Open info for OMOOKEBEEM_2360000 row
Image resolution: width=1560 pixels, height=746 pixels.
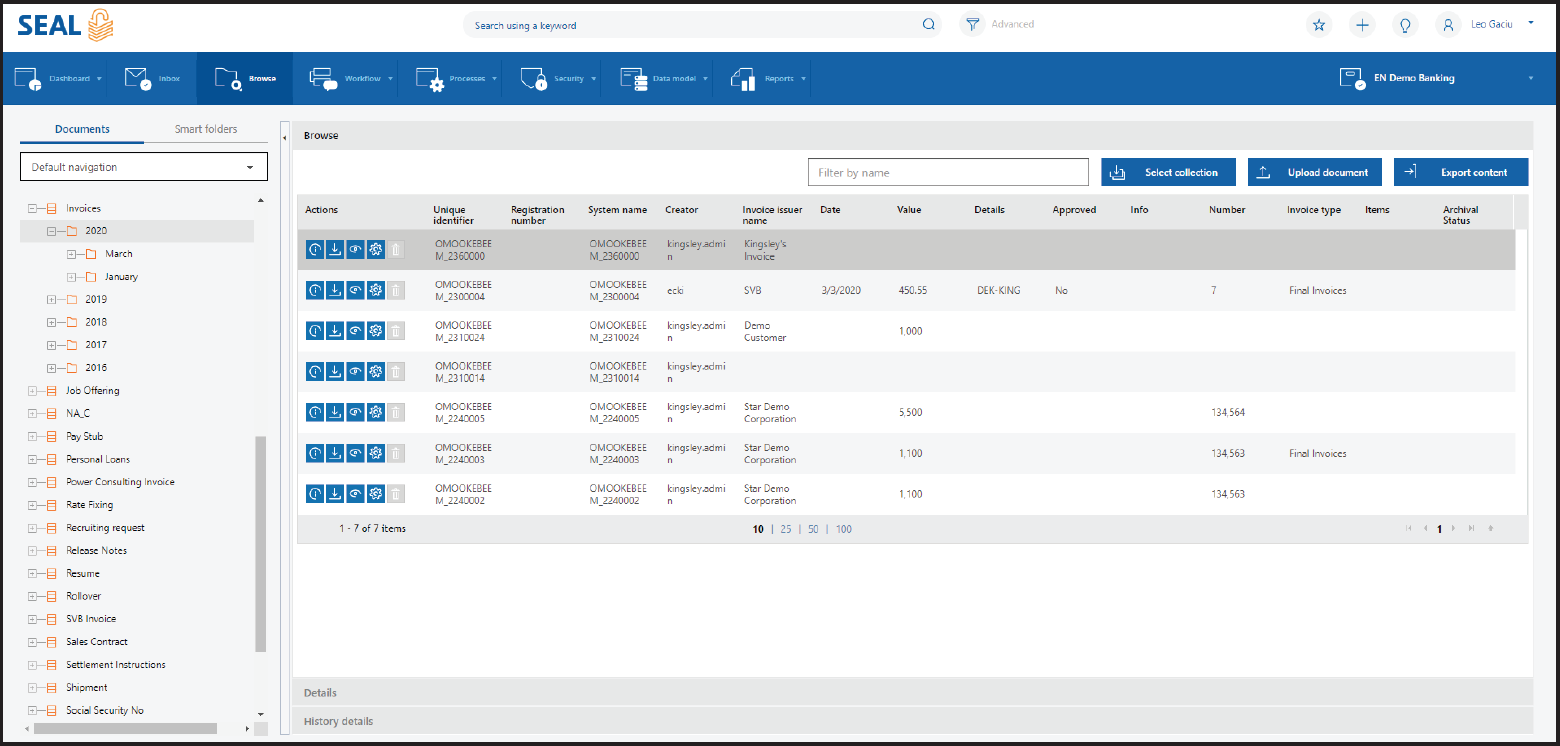(x=315, y=250)
